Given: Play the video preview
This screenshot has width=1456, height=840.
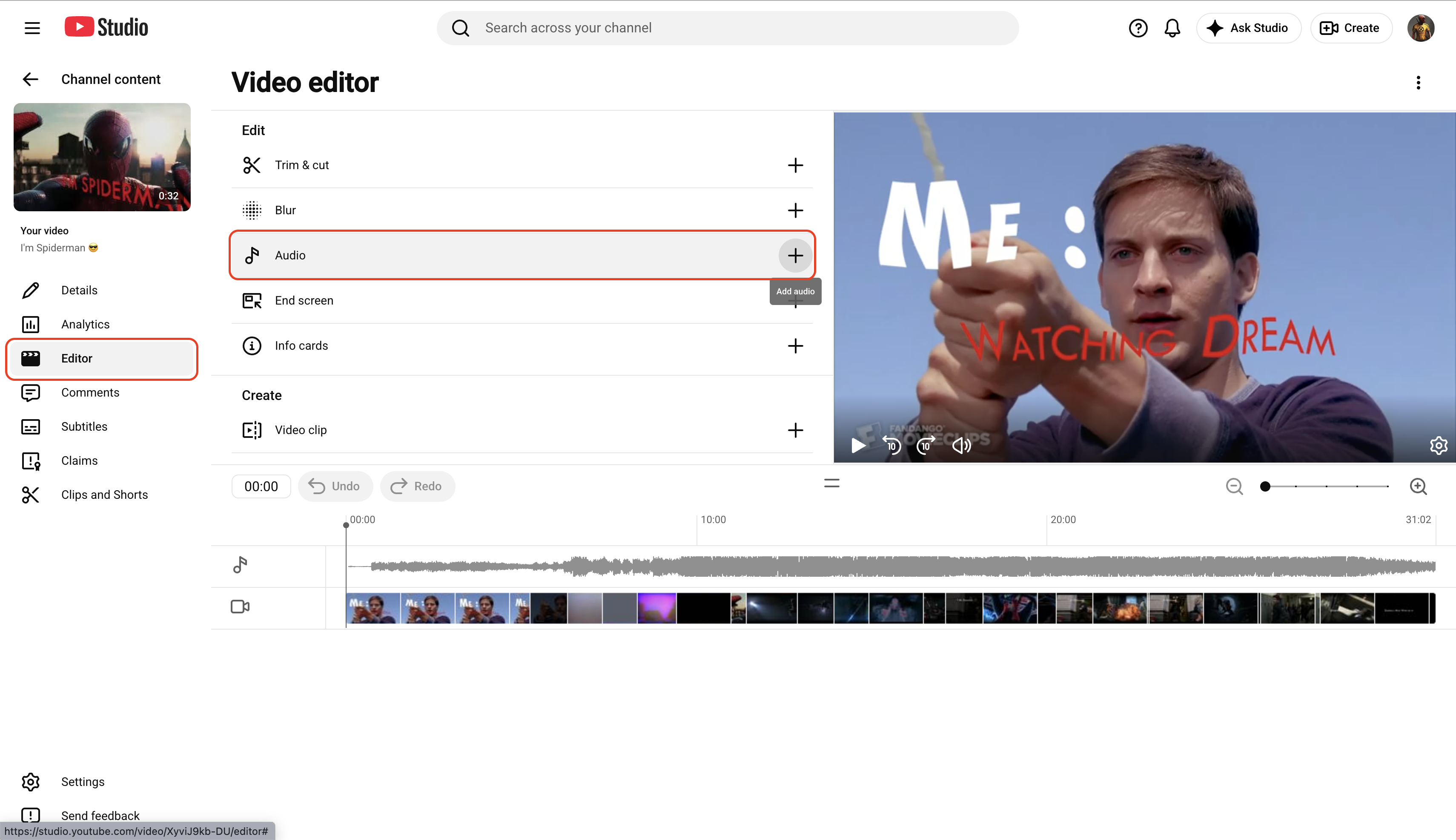Looking at the screenshot, I should pyautogui.click(x=858, y=446).
